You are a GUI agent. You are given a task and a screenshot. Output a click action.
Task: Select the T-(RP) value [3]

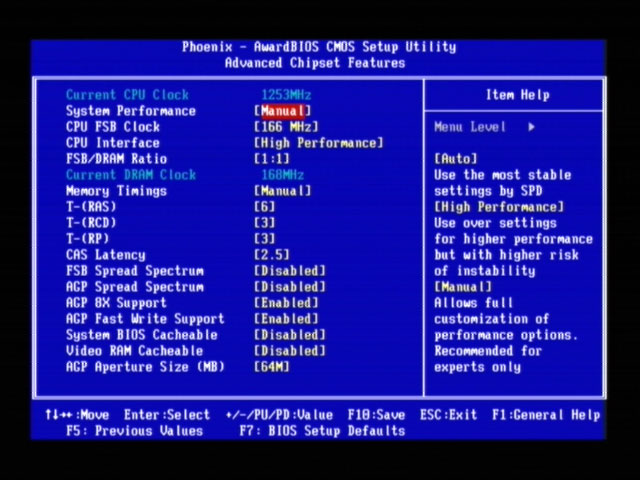[x=264, y=239]
